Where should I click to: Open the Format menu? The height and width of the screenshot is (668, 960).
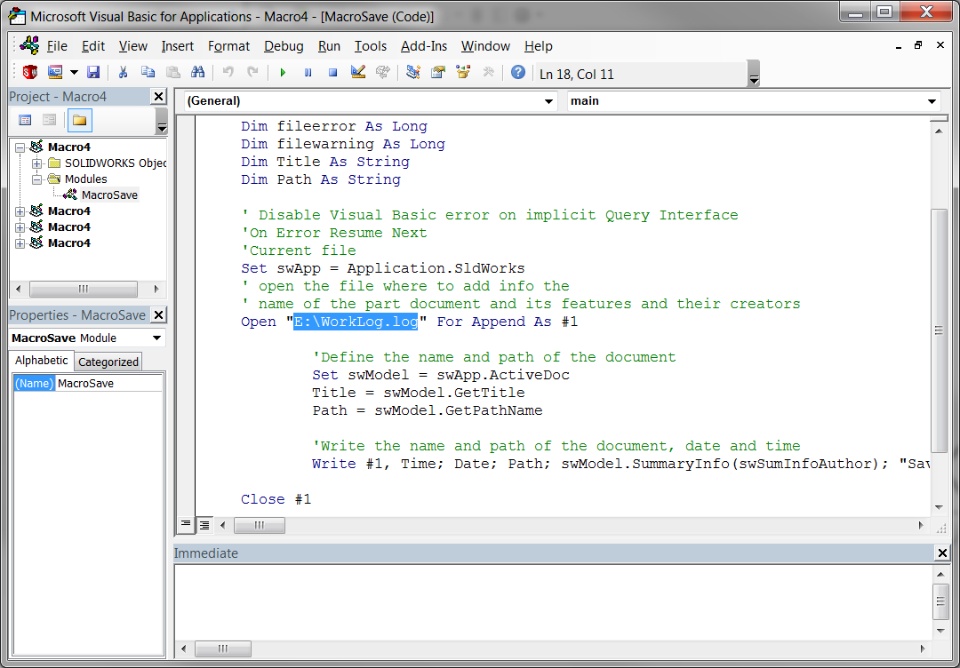click(x=228, y=46)
